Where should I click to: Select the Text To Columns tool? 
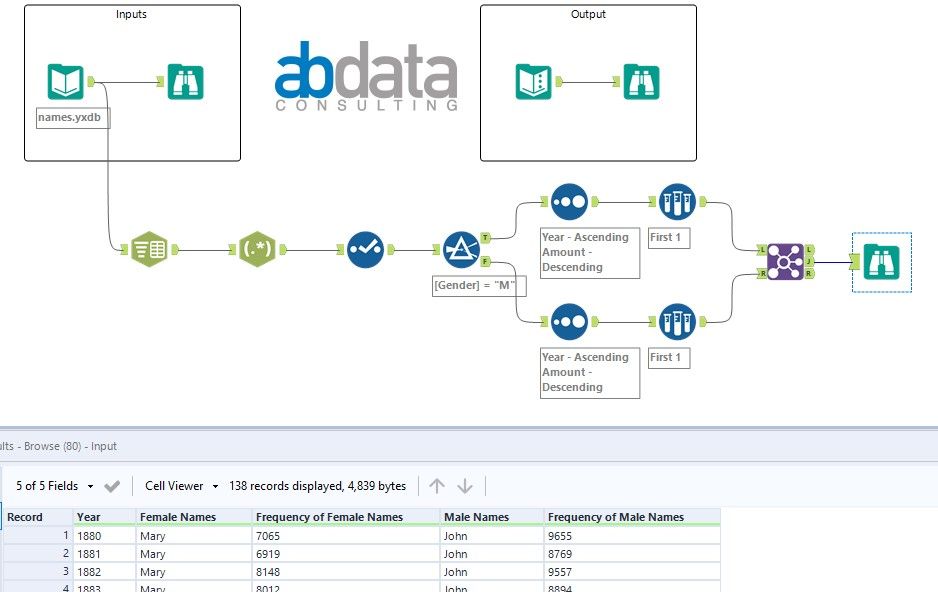[149, 249]
